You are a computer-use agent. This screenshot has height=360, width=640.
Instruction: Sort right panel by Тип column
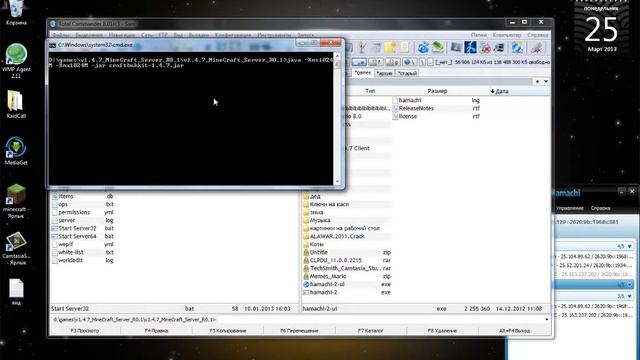pos(370,91)
